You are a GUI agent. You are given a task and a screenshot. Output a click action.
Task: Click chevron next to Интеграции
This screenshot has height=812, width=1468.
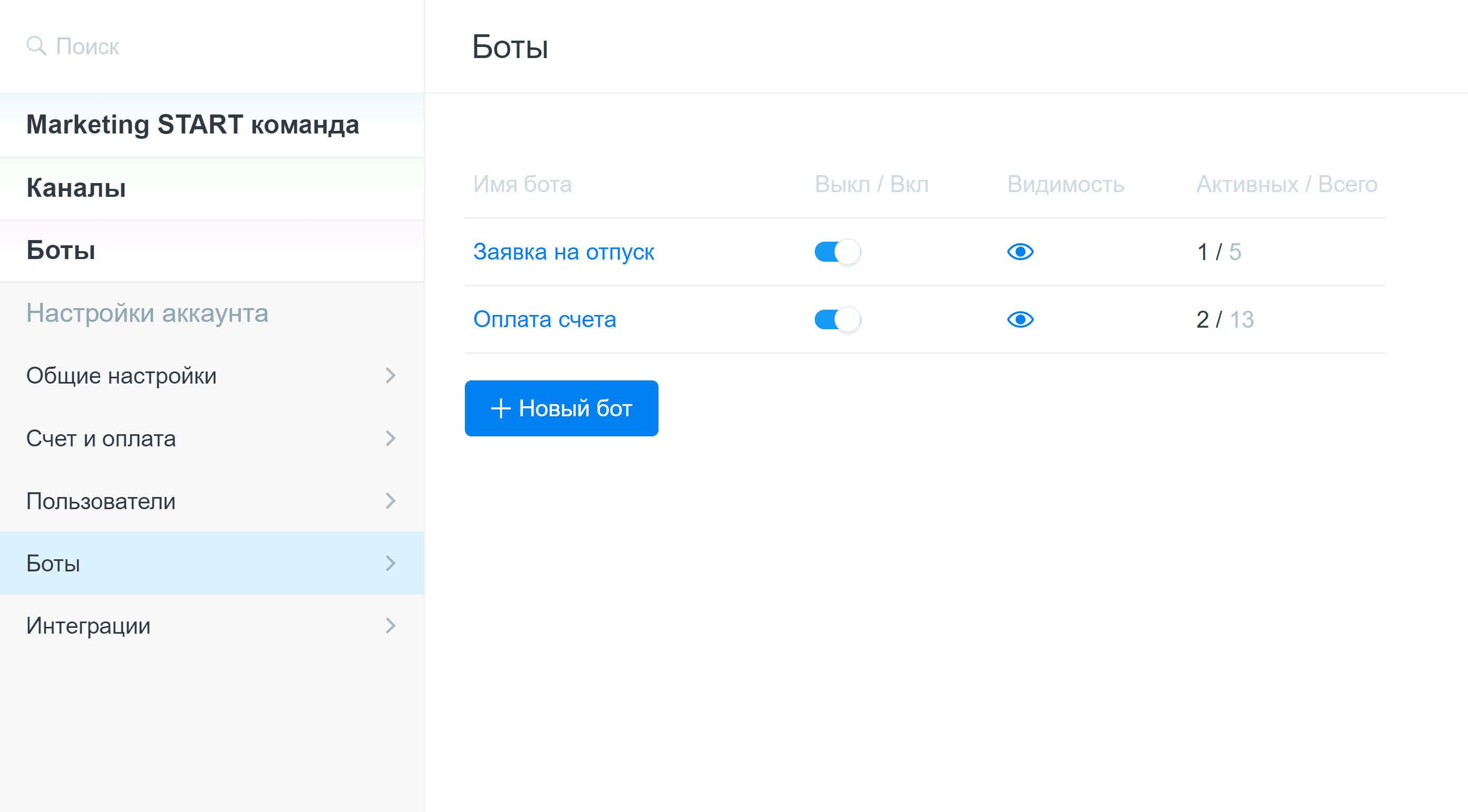tap(390, 626)
